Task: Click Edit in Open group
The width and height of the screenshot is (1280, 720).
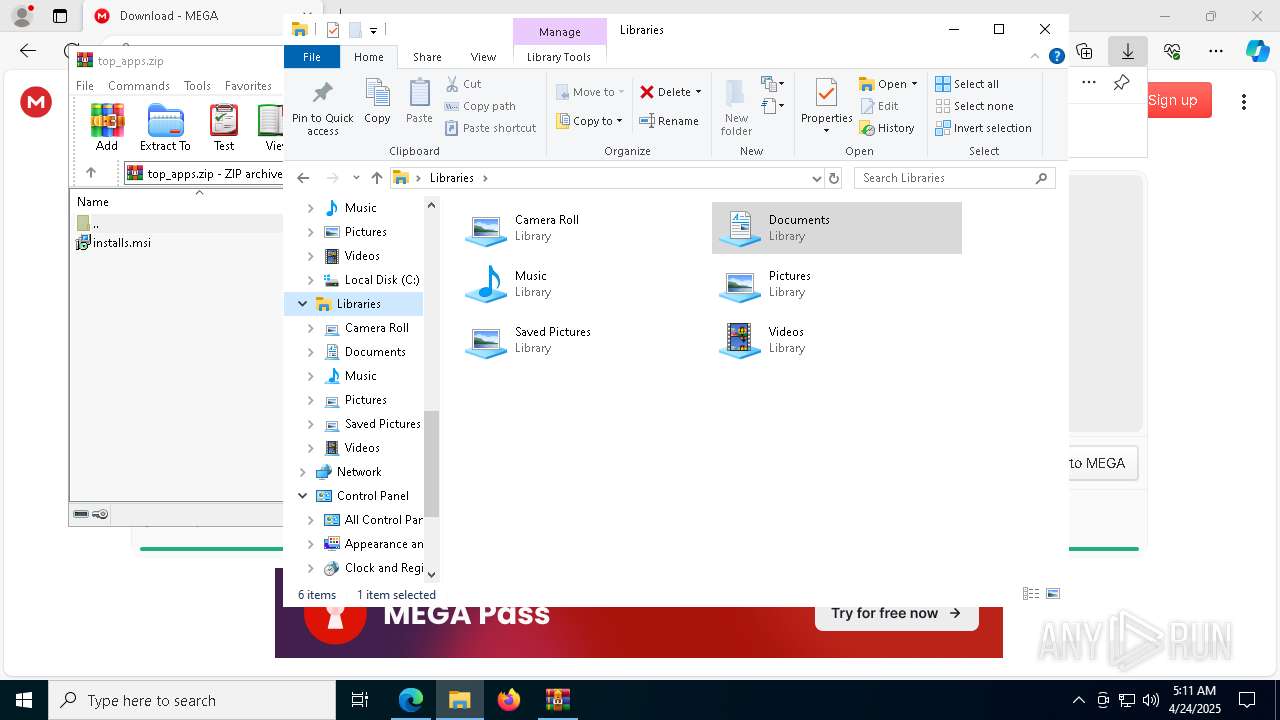Action: (x=879, y=106)
